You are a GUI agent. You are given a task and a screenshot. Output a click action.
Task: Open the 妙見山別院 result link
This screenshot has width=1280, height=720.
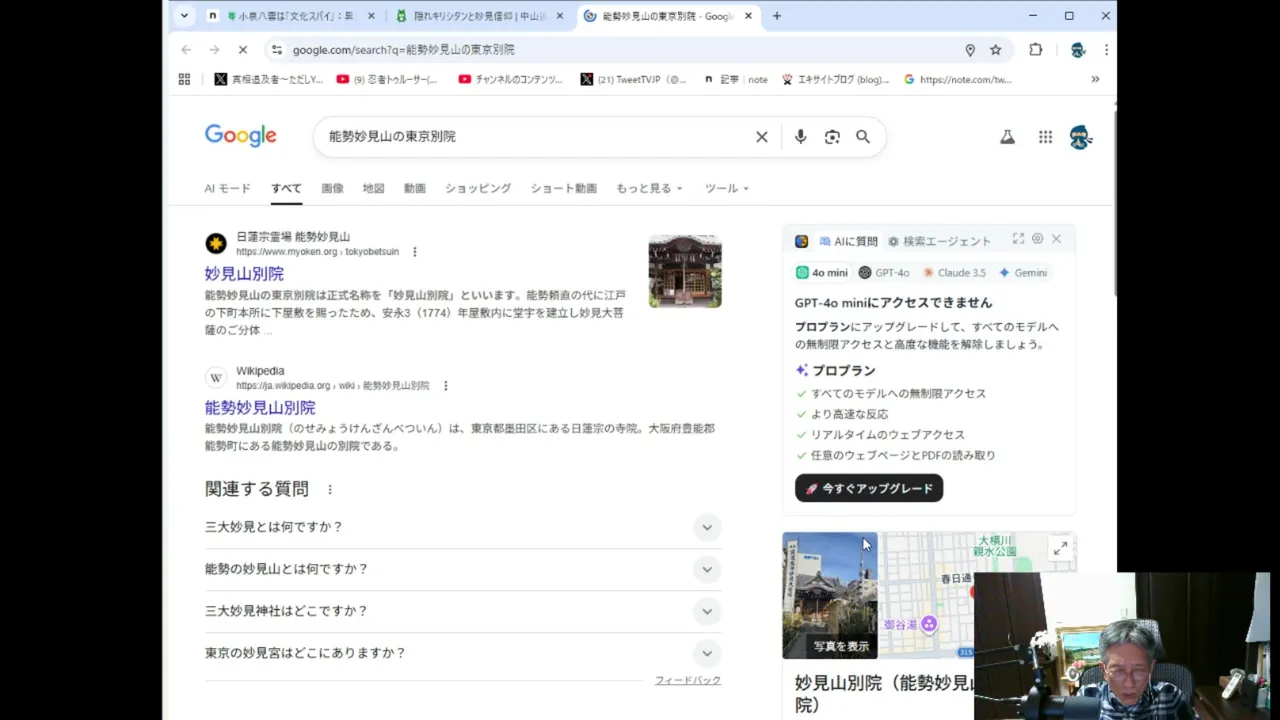(x=244, y=274)
